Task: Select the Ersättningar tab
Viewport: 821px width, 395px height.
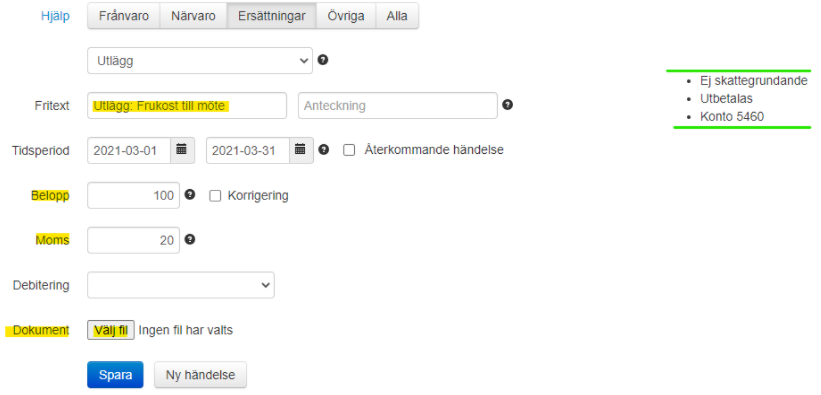Action: [x=272, y=16]
